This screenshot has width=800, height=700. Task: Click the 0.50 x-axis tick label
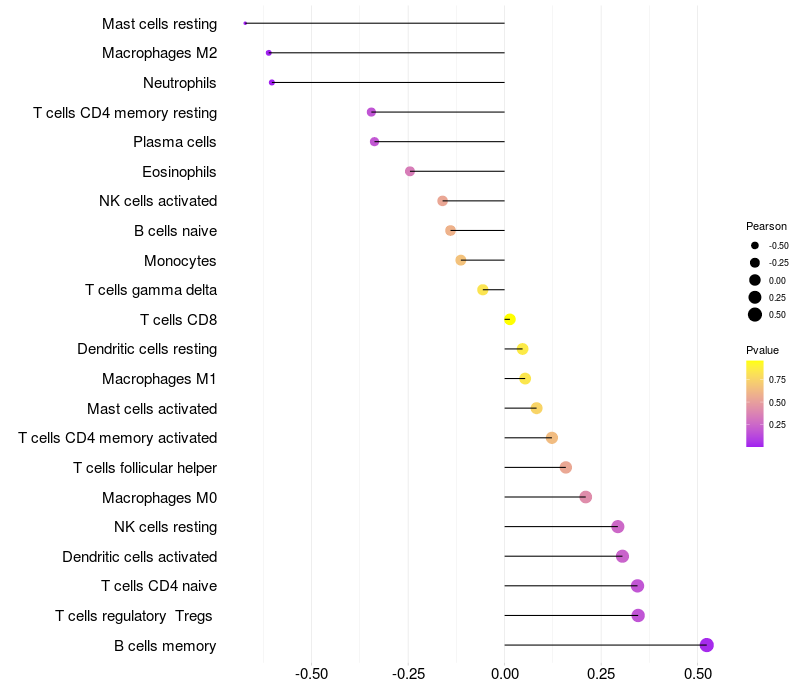pos(698,674)
